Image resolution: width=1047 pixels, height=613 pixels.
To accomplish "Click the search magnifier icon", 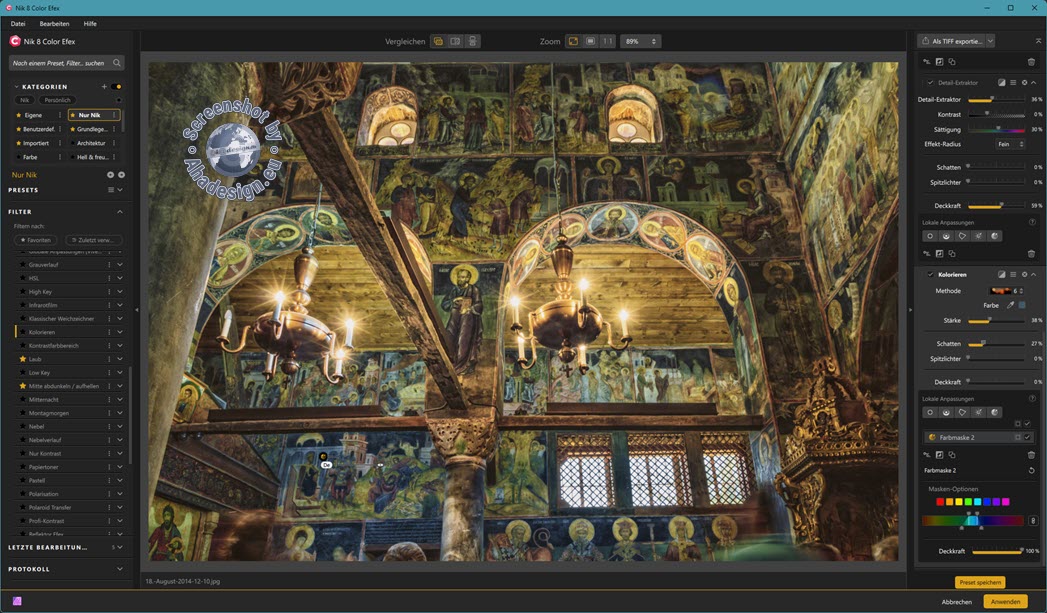I will (117, 63).
